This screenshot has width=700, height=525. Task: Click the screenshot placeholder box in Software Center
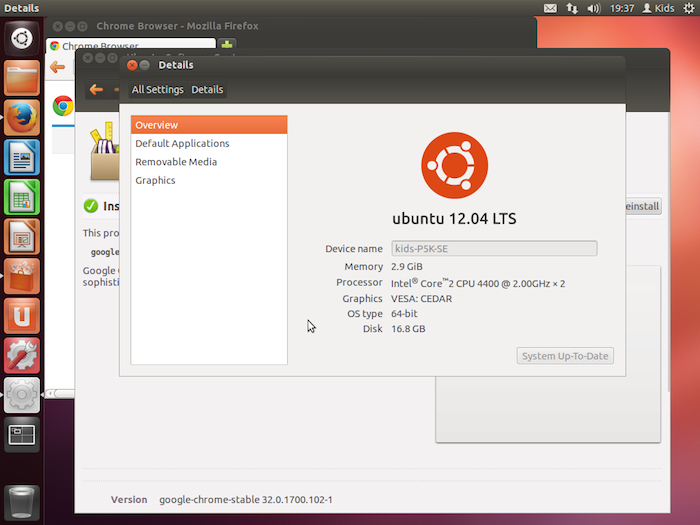(x=548, y=409)
